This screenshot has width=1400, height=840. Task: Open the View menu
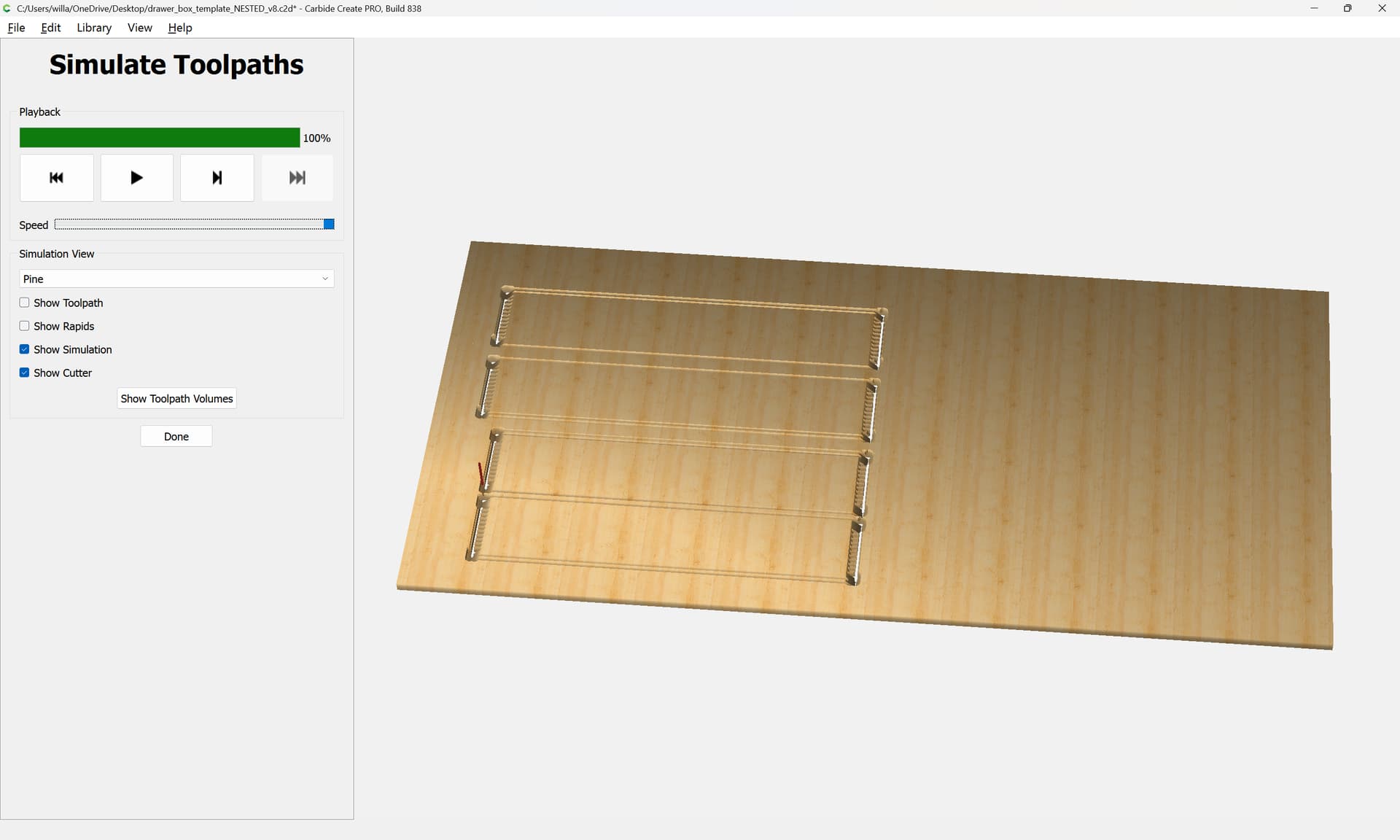click(139, 28)
